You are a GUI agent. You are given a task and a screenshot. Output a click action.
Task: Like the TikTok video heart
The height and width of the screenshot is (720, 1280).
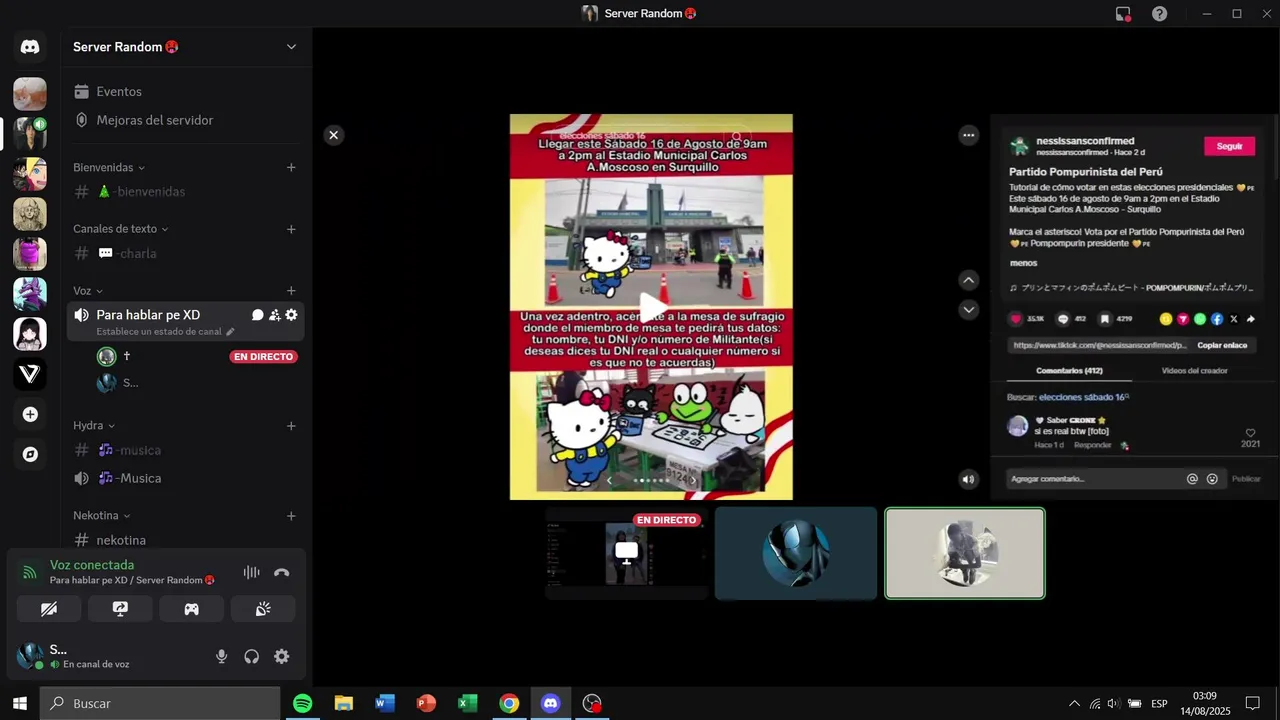(1016, 319)
